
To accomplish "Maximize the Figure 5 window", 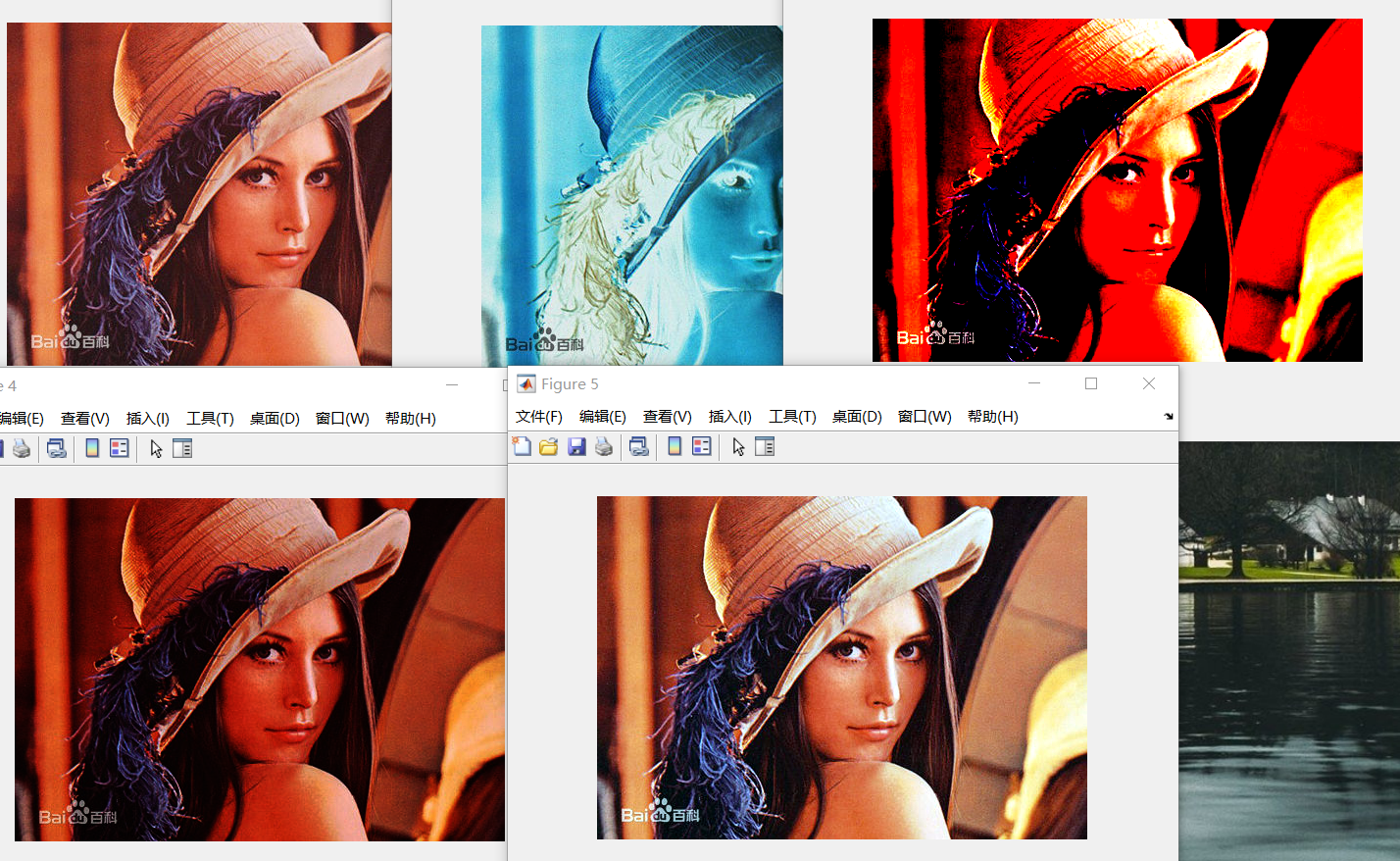I will pos(1091,383).
